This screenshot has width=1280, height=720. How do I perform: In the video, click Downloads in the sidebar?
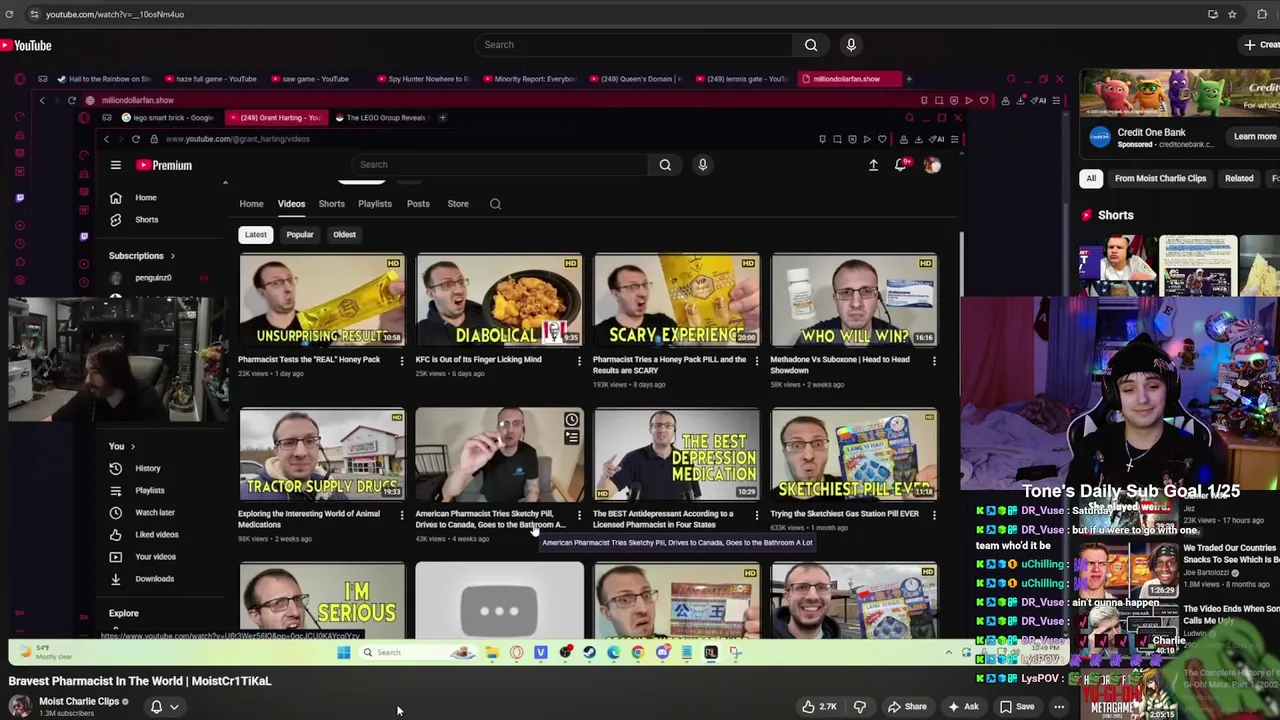tap(154, 578)
